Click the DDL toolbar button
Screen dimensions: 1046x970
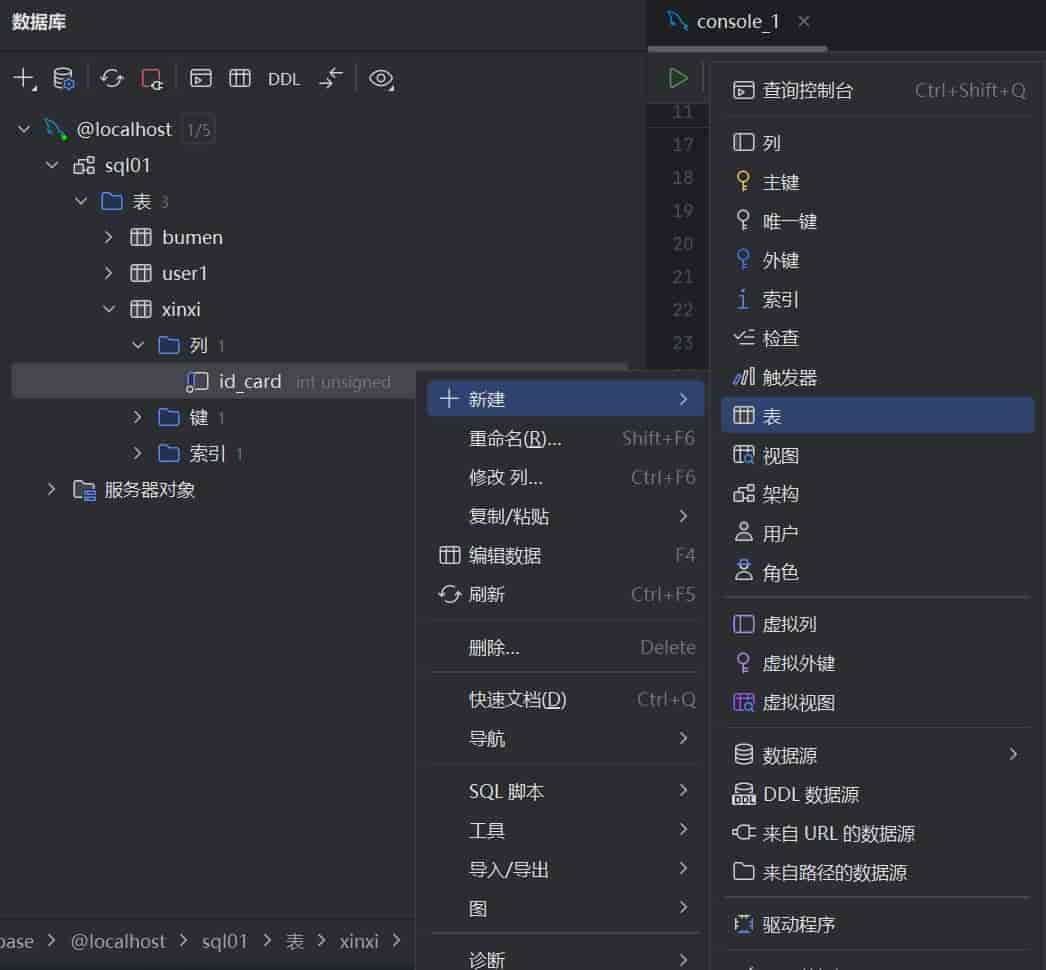point(284,79)
